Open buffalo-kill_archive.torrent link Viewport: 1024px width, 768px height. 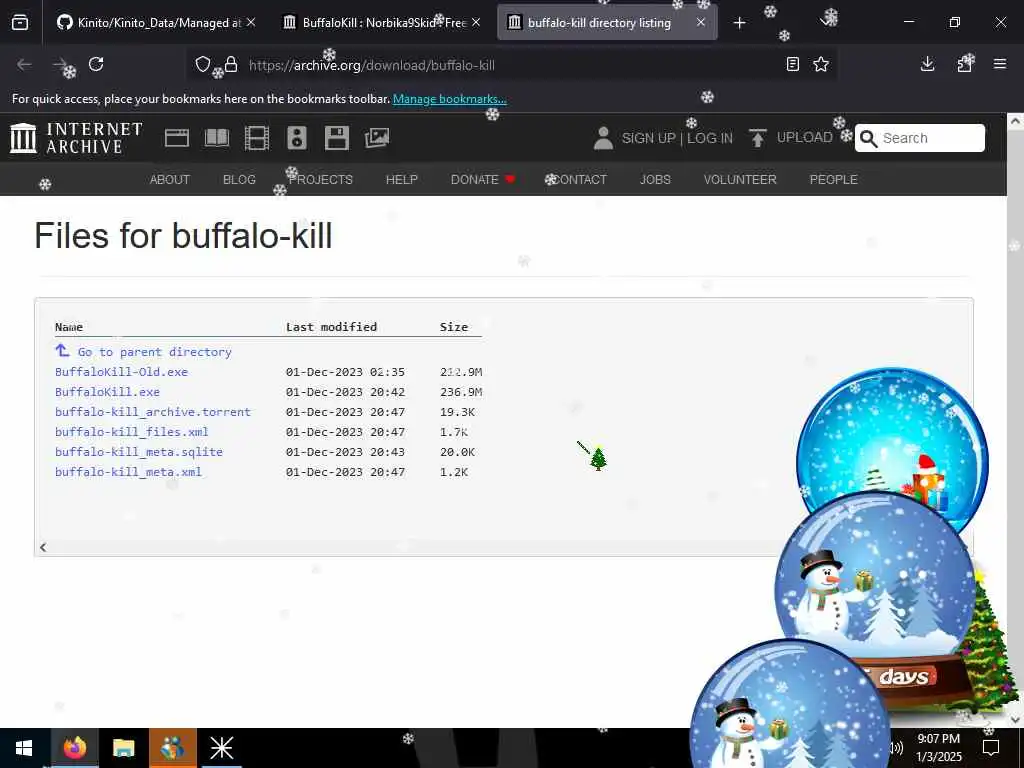153,412
